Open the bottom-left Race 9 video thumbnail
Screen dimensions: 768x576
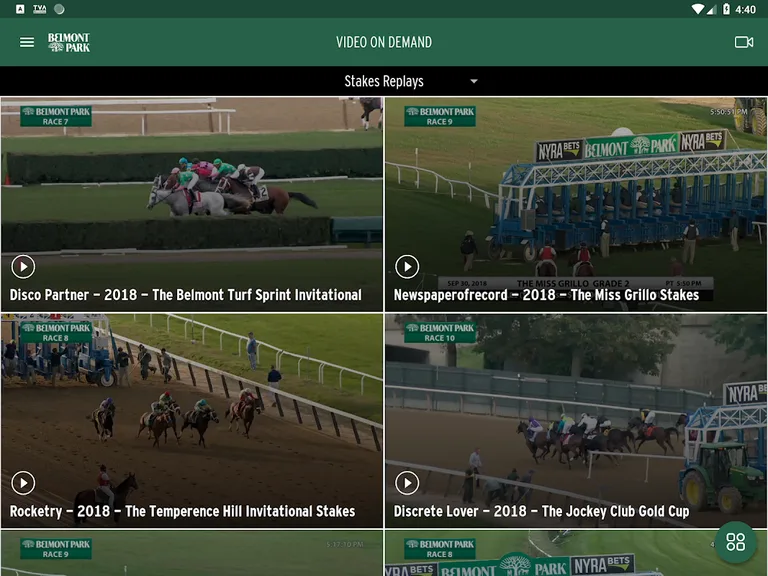(x=192, y=553)
